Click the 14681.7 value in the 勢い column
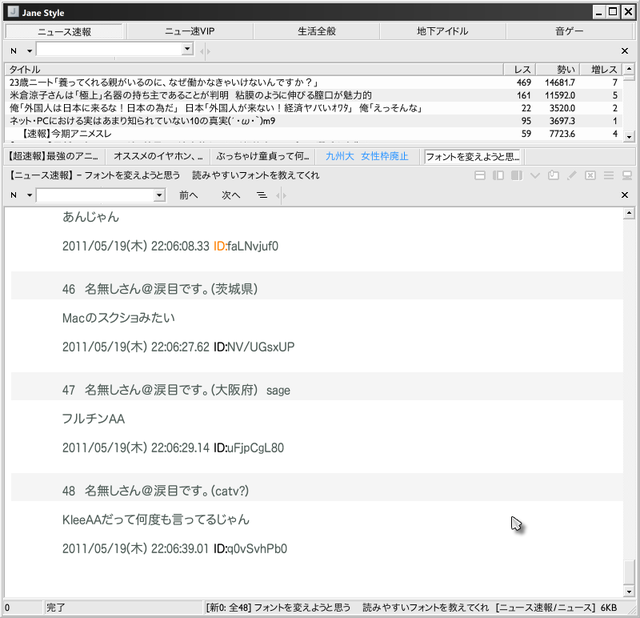Image resolution: width=640 pixels, height=618 pixels. (560, 82)
